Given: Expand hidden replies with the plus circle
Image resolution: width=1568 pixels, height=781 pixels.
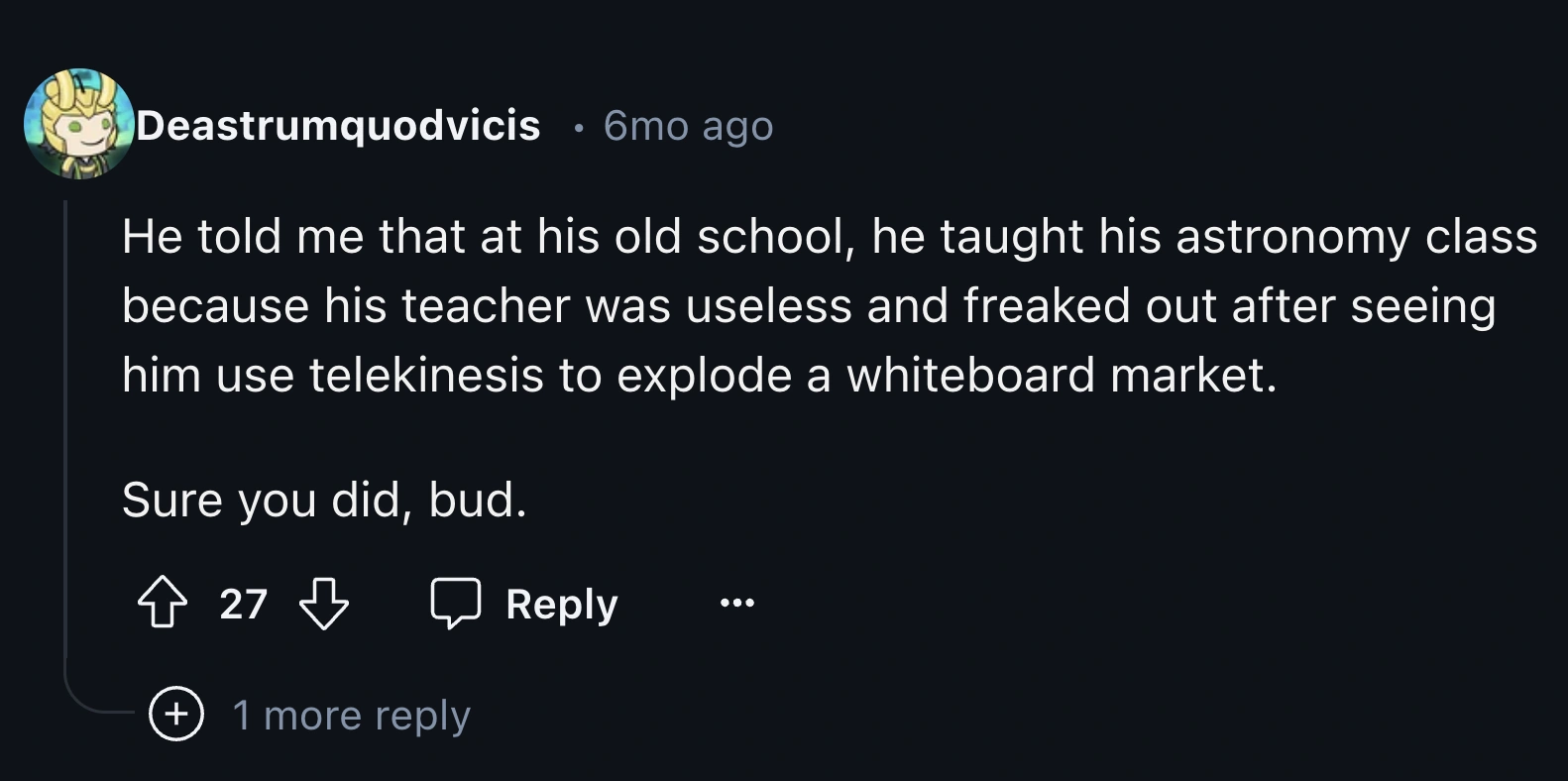Looking at the screenshot, I should click(176, 715).
